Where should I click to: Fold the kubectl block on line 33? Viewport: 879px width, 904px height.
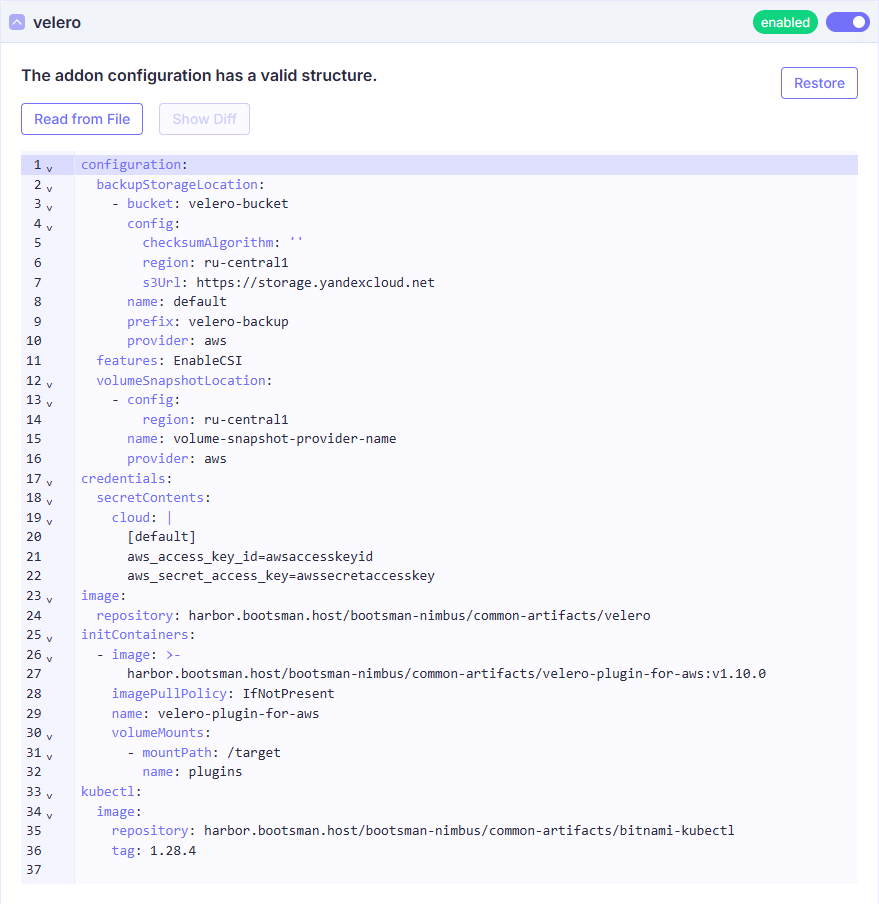pyautogui.click(x=49, y=794)
